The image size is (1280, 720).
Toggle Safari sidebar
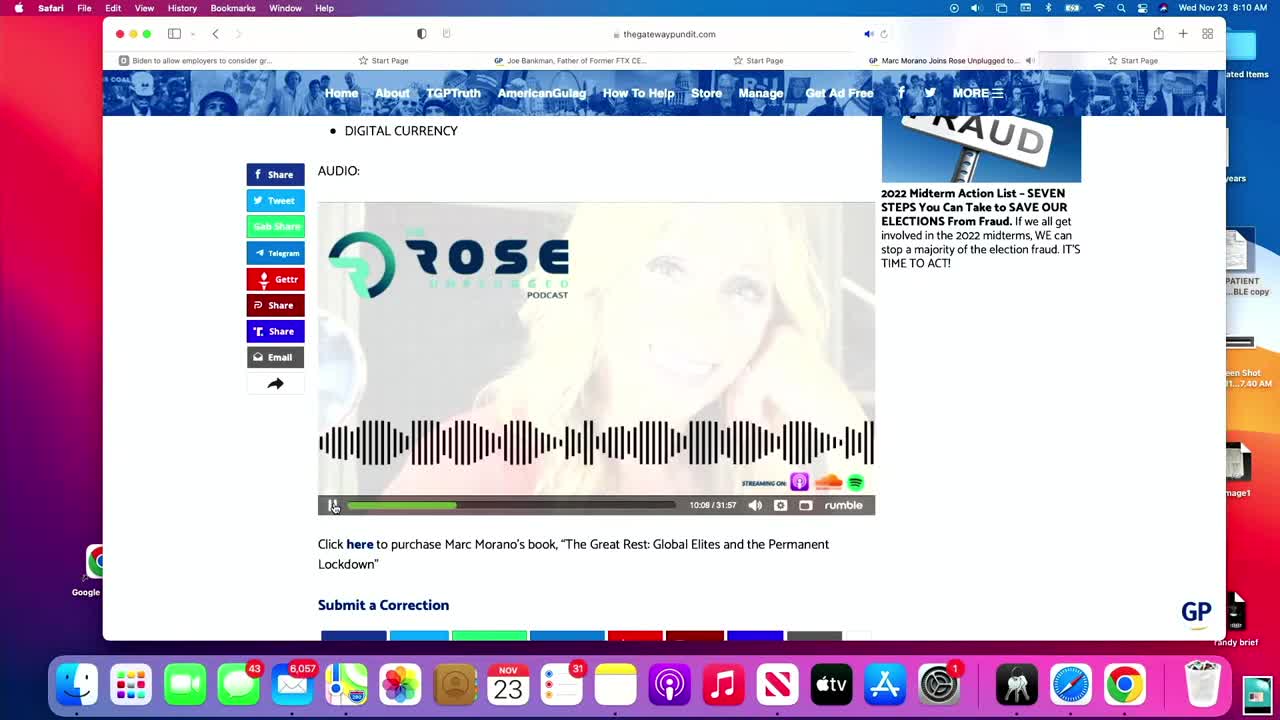click(x=174, y=34)
